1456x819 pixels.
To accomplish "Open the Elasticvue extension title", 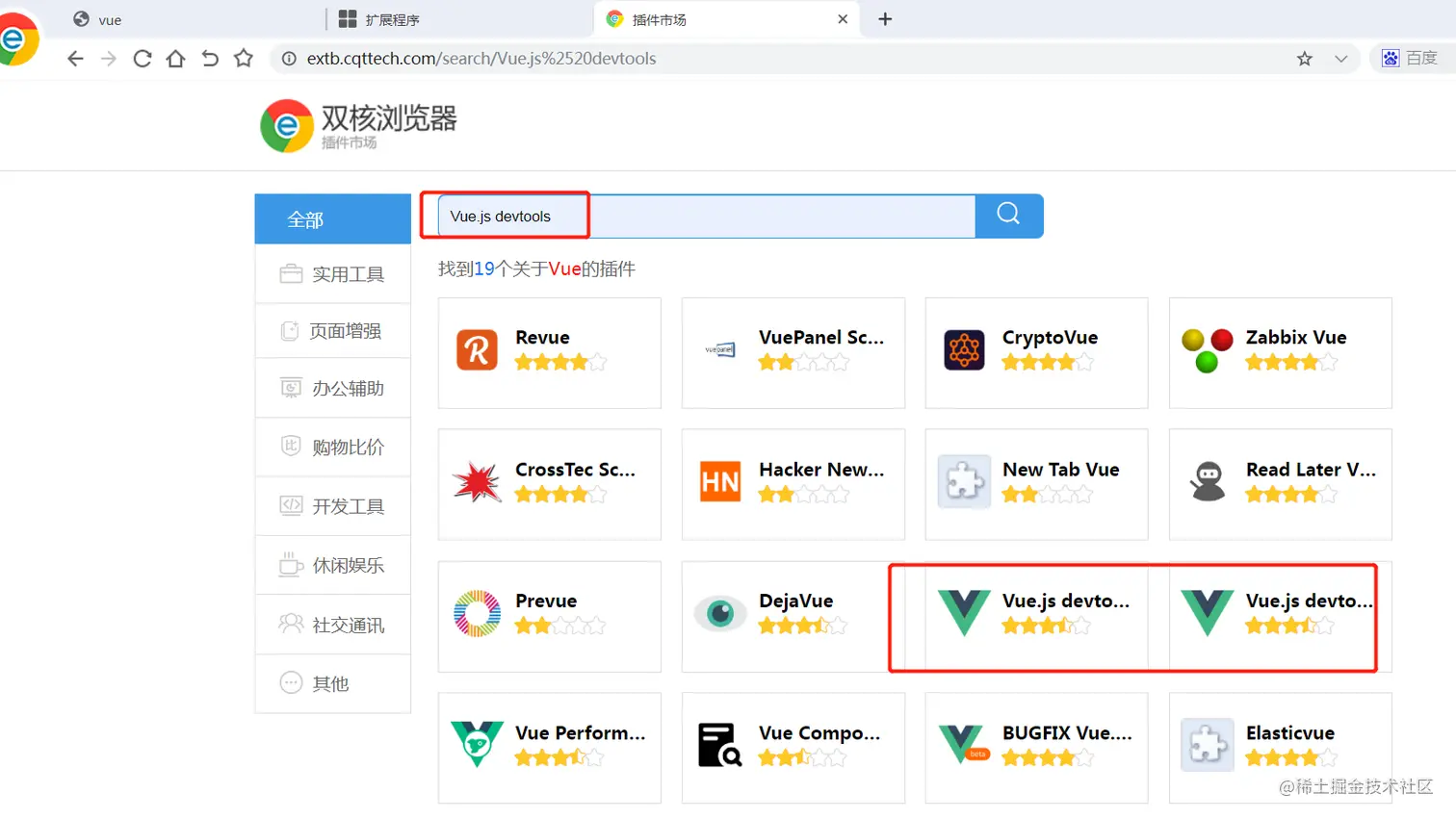I will click(1290, 733).
